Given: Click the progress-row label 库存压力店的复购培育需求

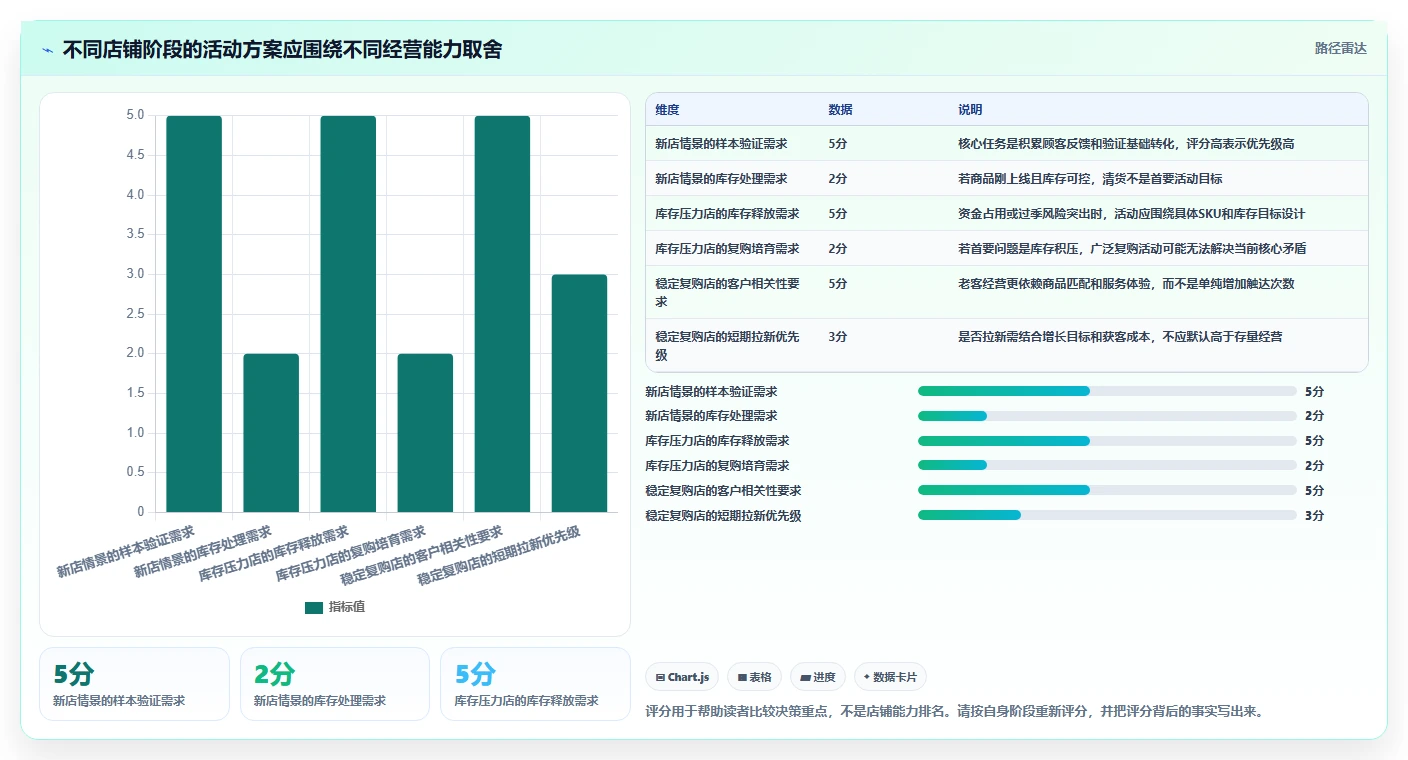Looking at the screenshot, I should coord(717,466).
